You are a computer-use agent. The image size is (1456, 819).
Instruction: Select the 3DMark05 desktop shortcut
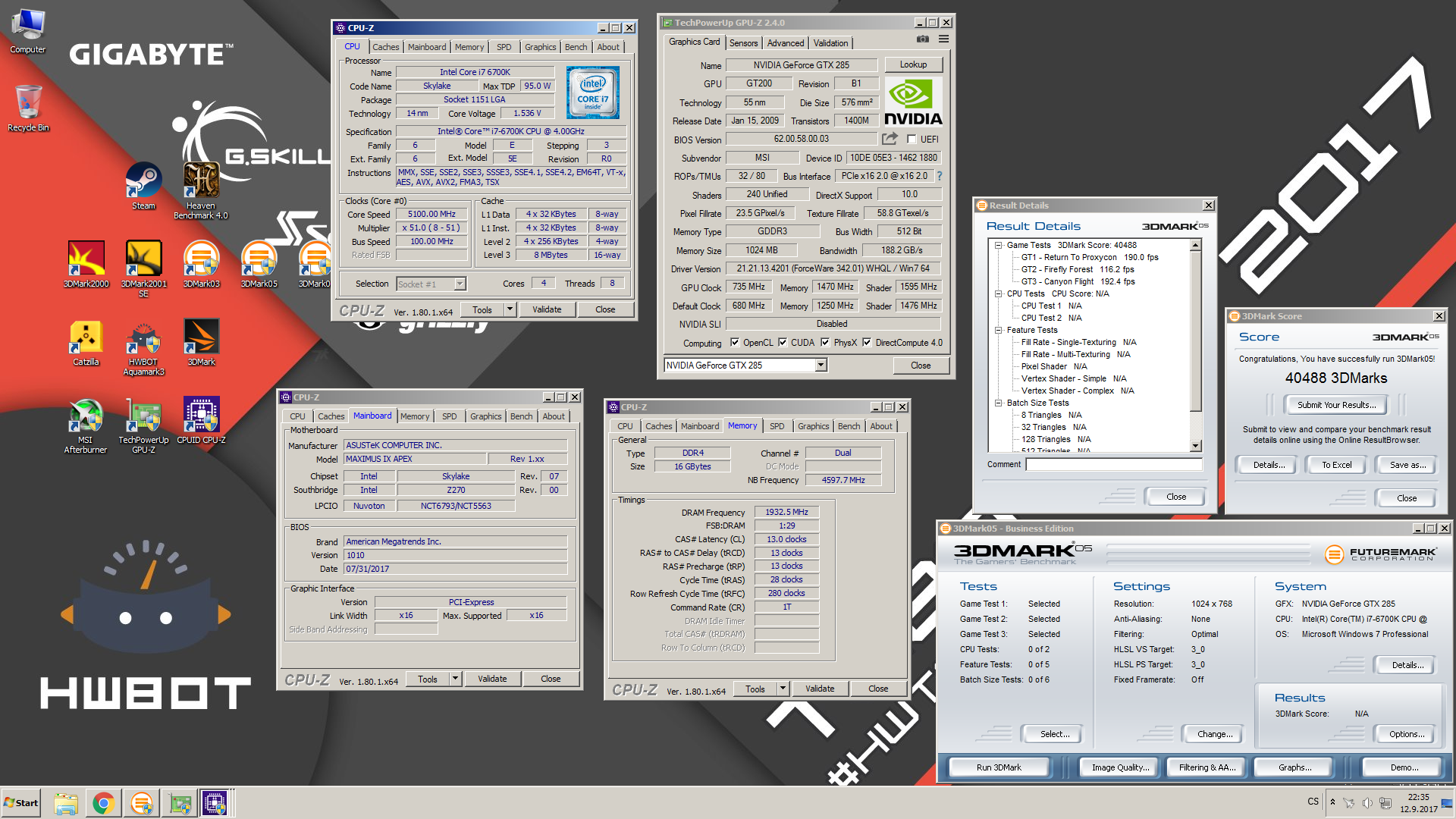coord(259,264)
